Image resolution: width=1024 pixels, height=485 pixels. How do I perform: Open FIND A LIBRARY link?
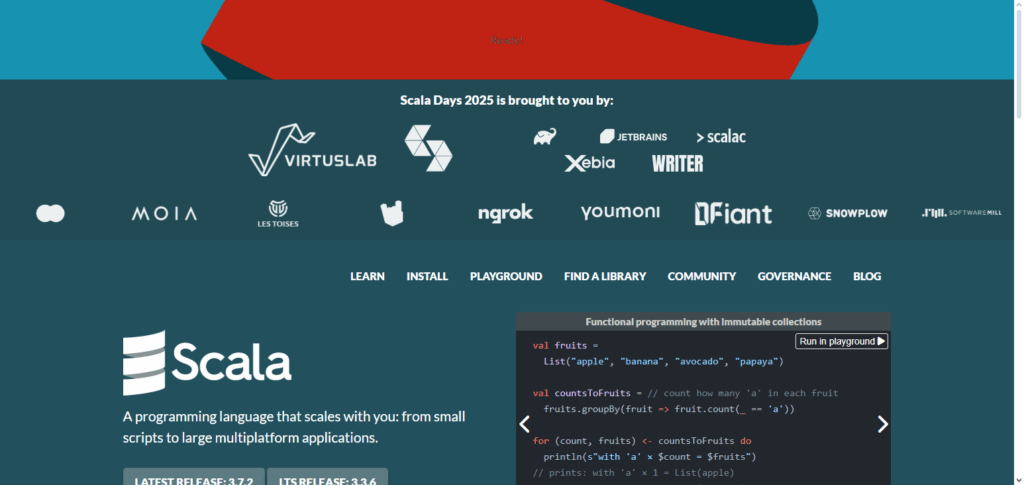pyautogui.click(x=605, y=276)
